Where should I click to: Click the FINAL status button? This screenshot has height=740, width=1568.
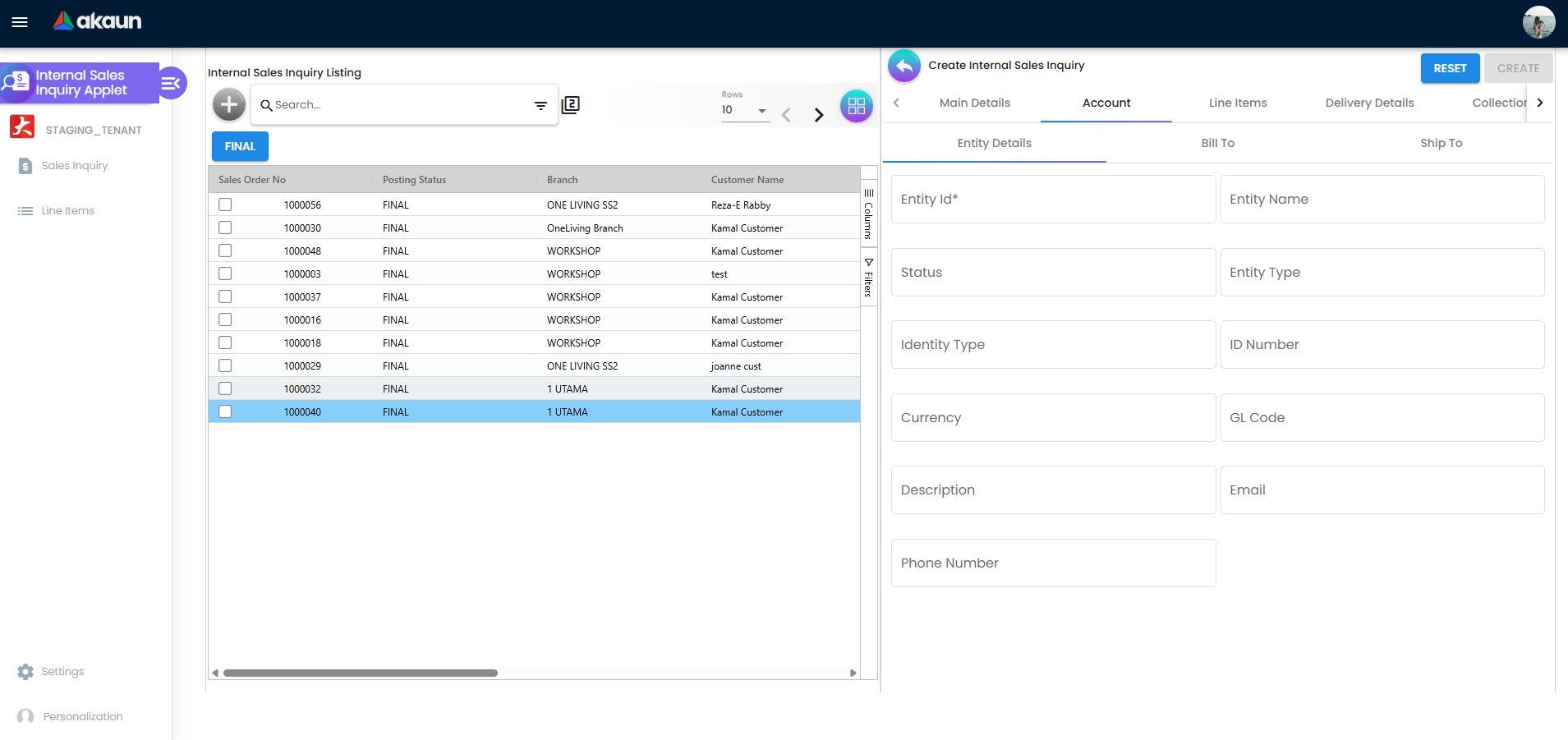[240, 146]
